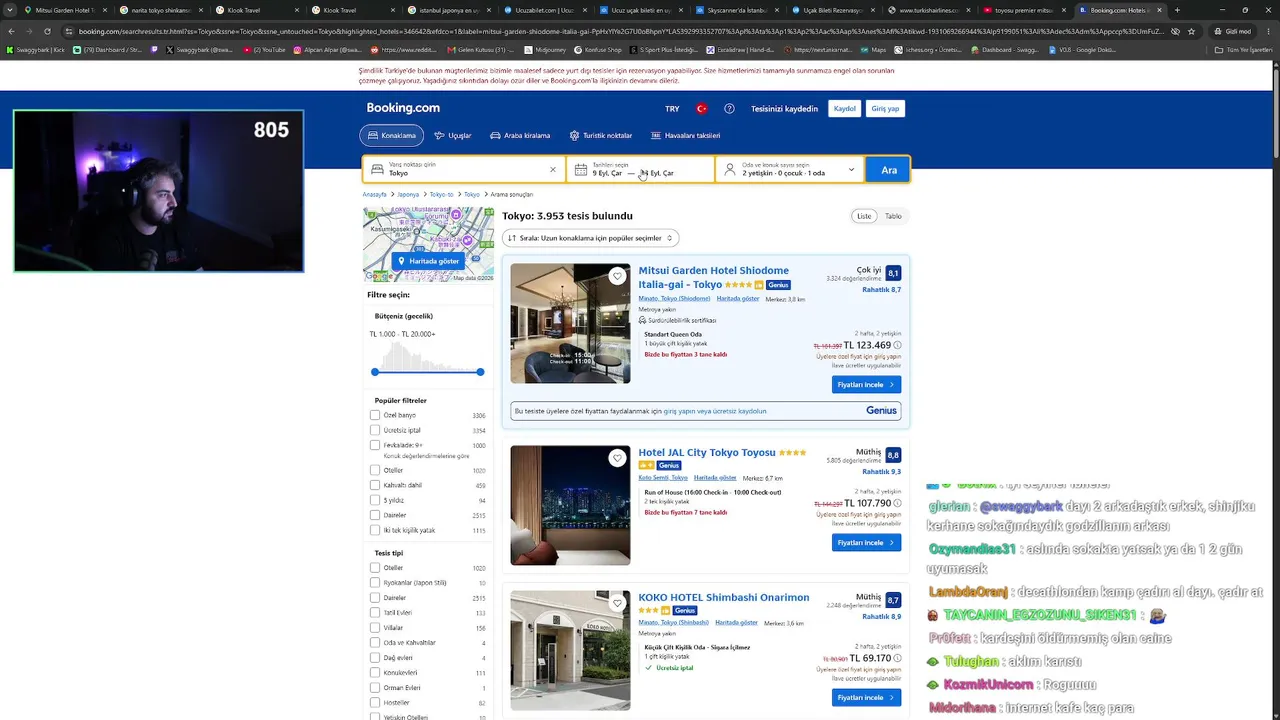Click the Tesisinizi kaydedin link
This screenshot has width=1280, height=720.
785,109
